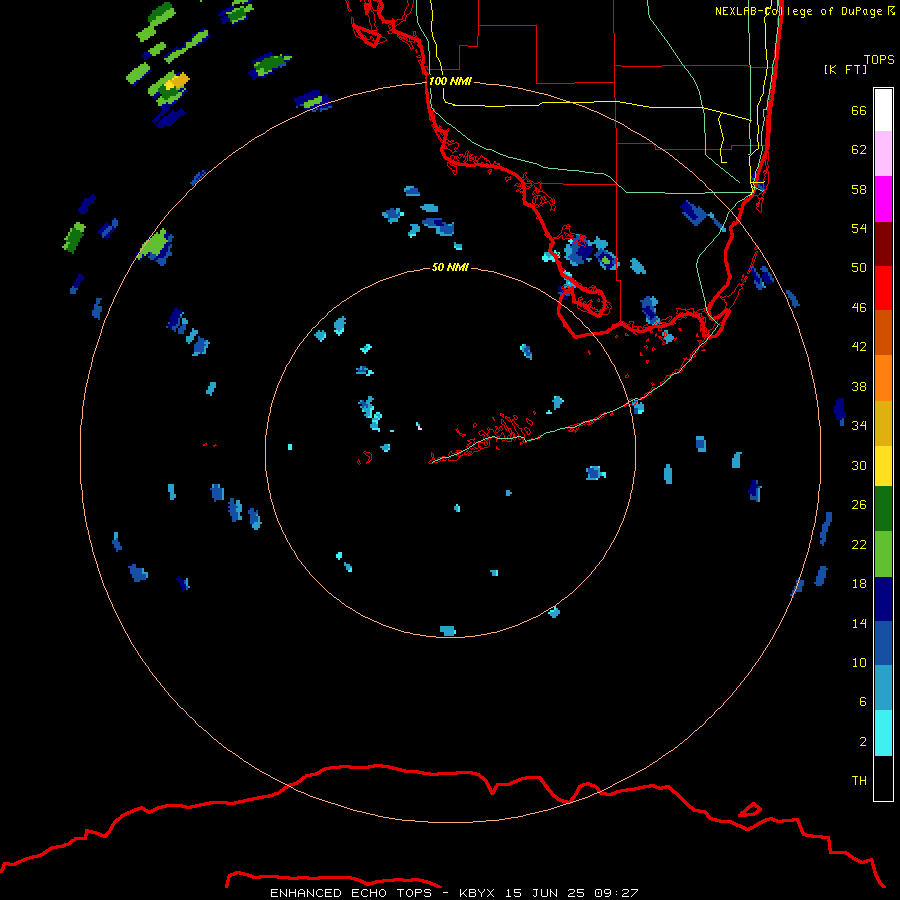Choose the bright red legend swatch
Screen dimensions: 900x900
pyautogui.click(x=883, y=288)
